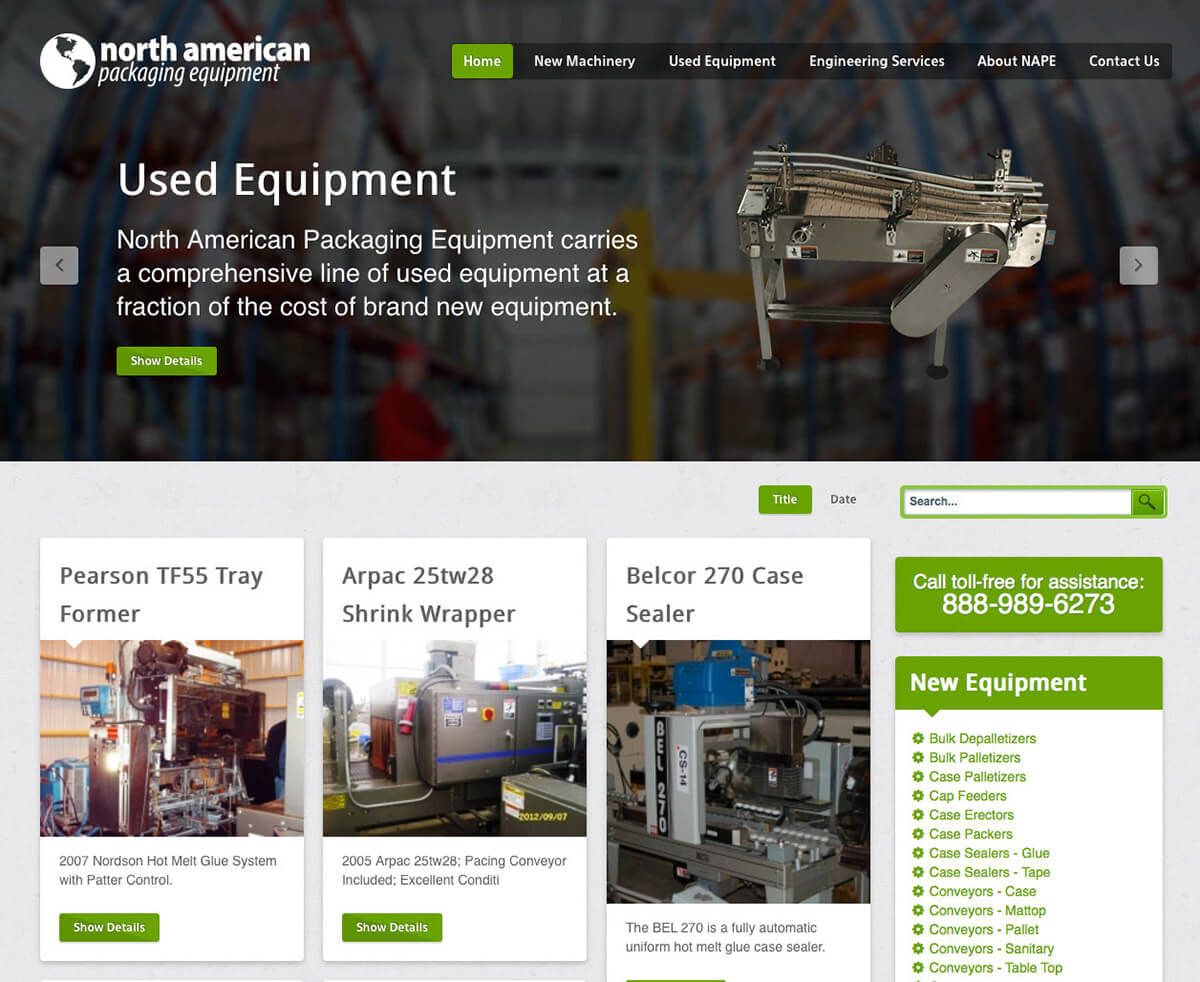Viewport: 1200px width, 982px height.
Task: Click the Arpac shrink wrapper photo
Action: 455,738
